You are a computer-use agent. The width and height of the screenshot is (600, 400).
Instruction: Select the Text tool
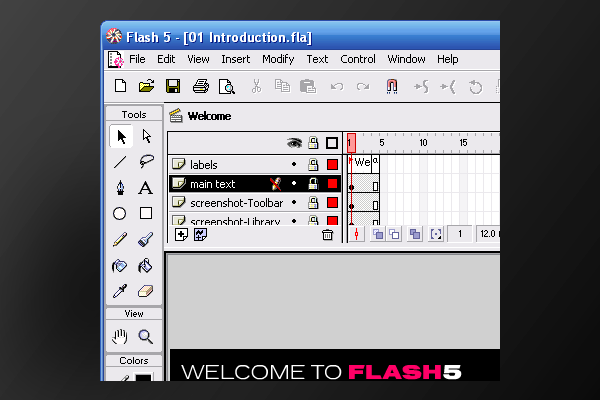pyautogui.click(x=145, y=188)
